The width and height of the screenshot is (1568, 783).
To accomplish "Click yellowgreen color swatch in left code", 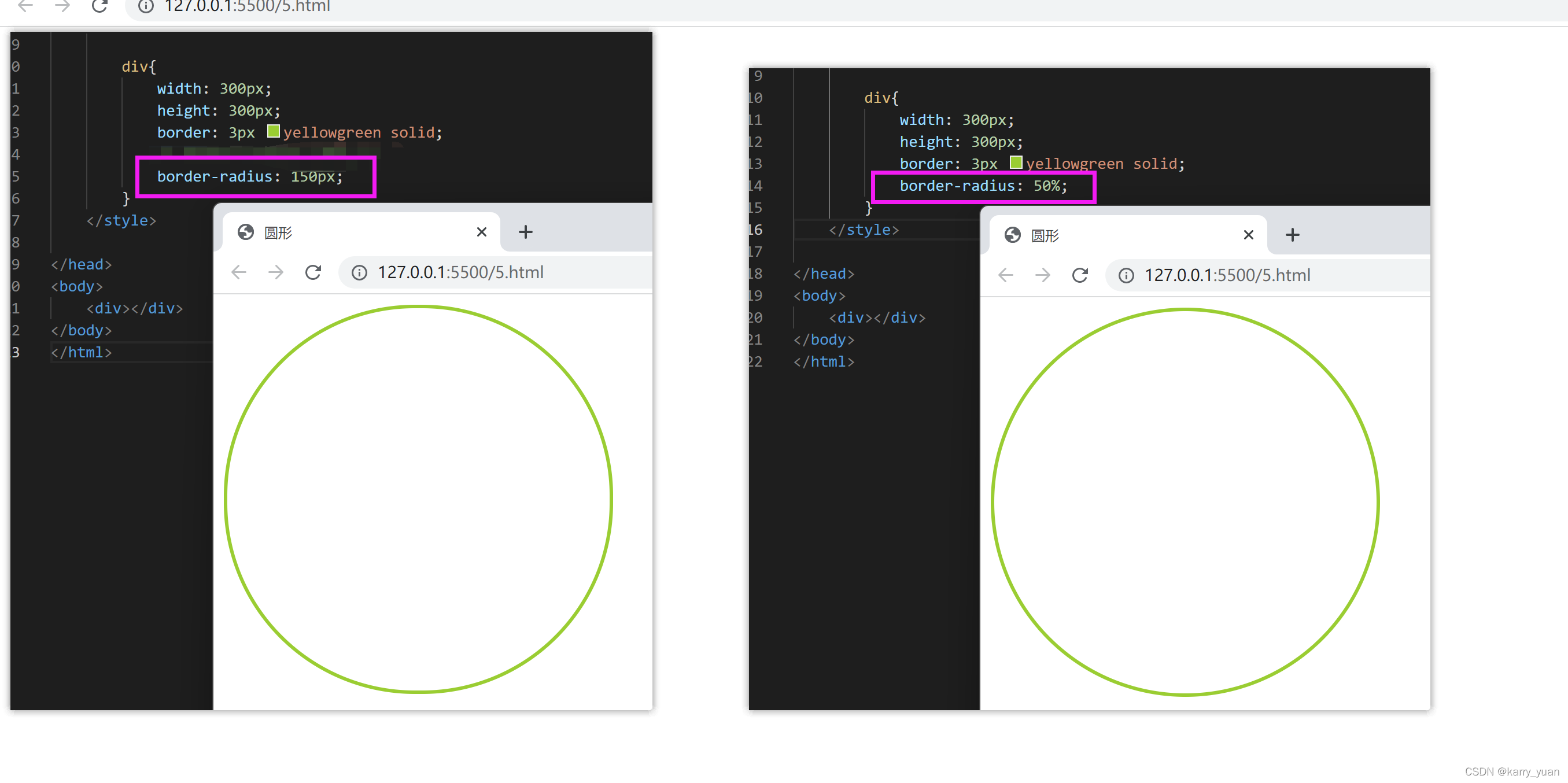I will click(x=274, y=131).
